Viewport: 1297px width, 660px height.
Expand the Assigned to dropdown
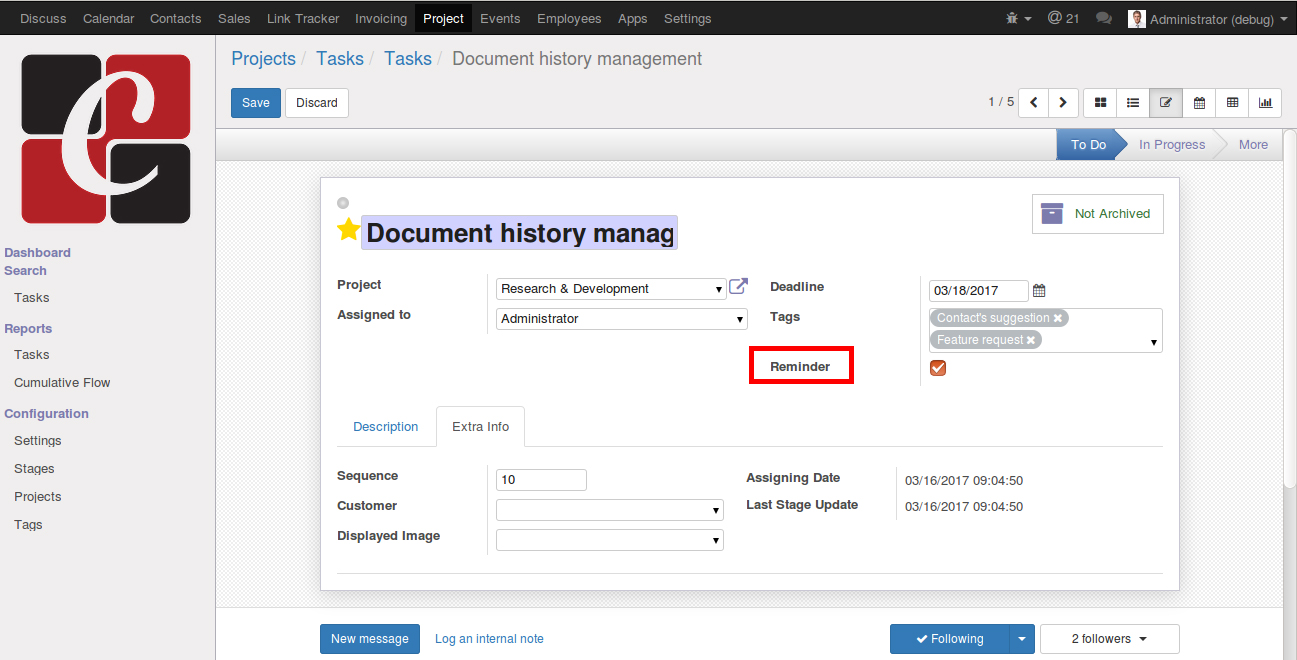622,319
